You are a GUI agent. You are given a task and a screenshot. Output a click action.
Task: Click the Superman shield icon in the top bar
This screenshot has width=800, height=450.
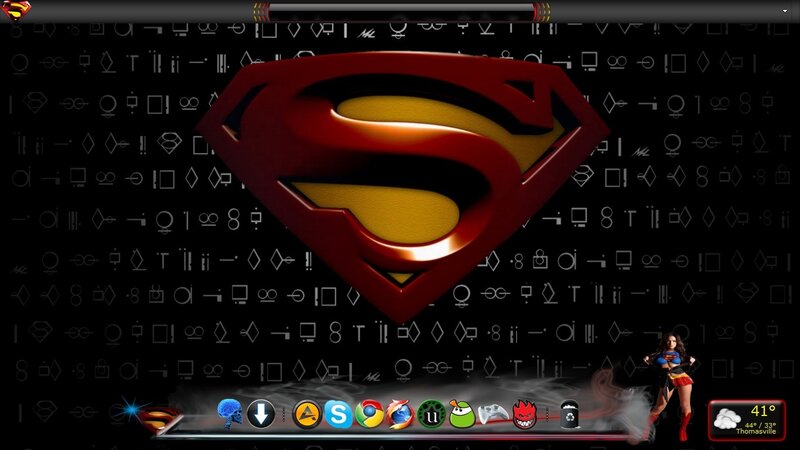point(15,10)
